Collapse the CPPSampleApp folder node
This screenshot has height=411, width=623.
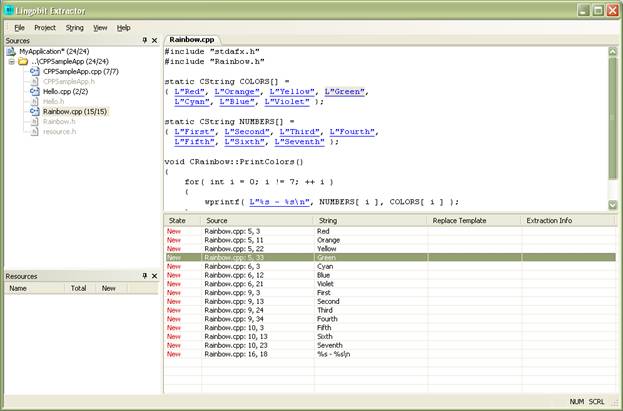point(11,62)
